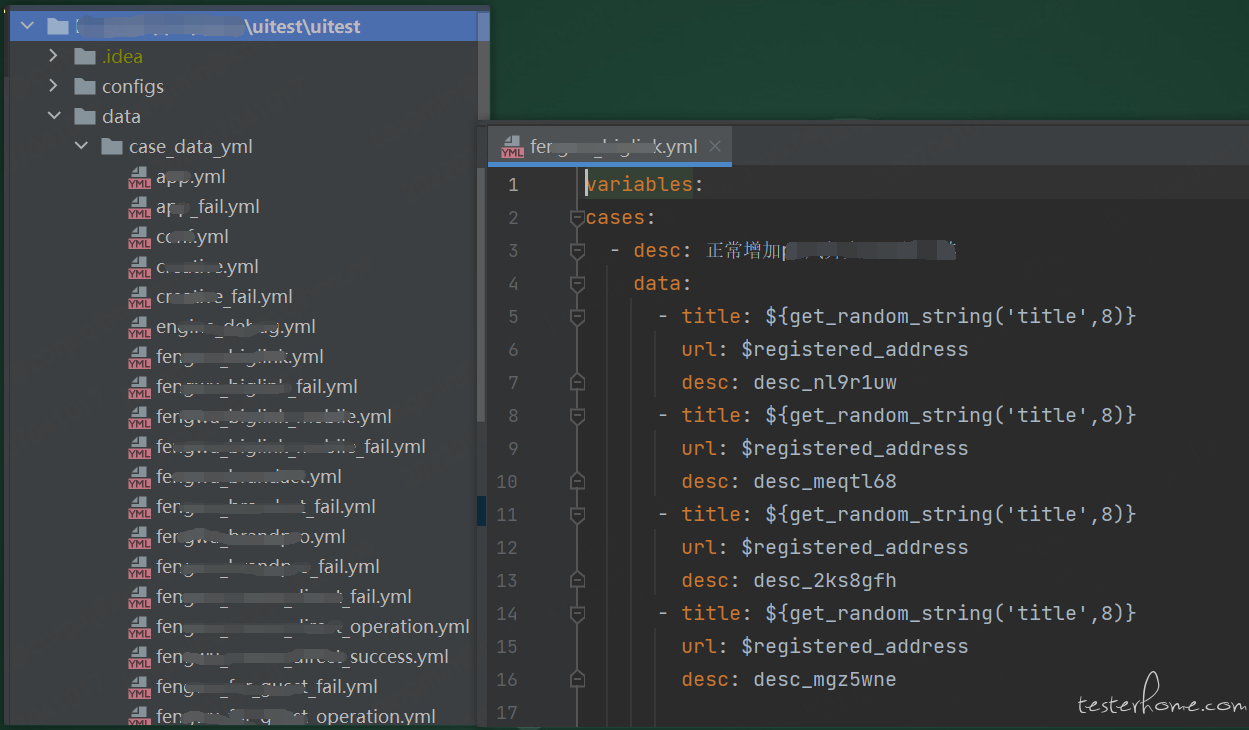Click get_random_string call on line 14
The height and width of the screenshot is (730, 1249).
(x=950, y=613)
